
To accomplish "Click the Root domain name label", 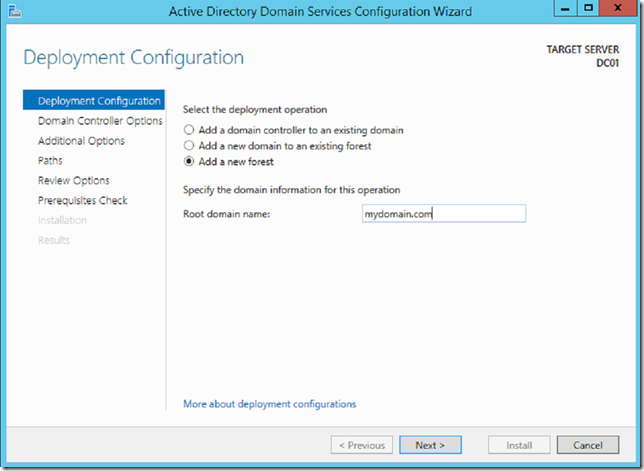I will tap(226, 214).
